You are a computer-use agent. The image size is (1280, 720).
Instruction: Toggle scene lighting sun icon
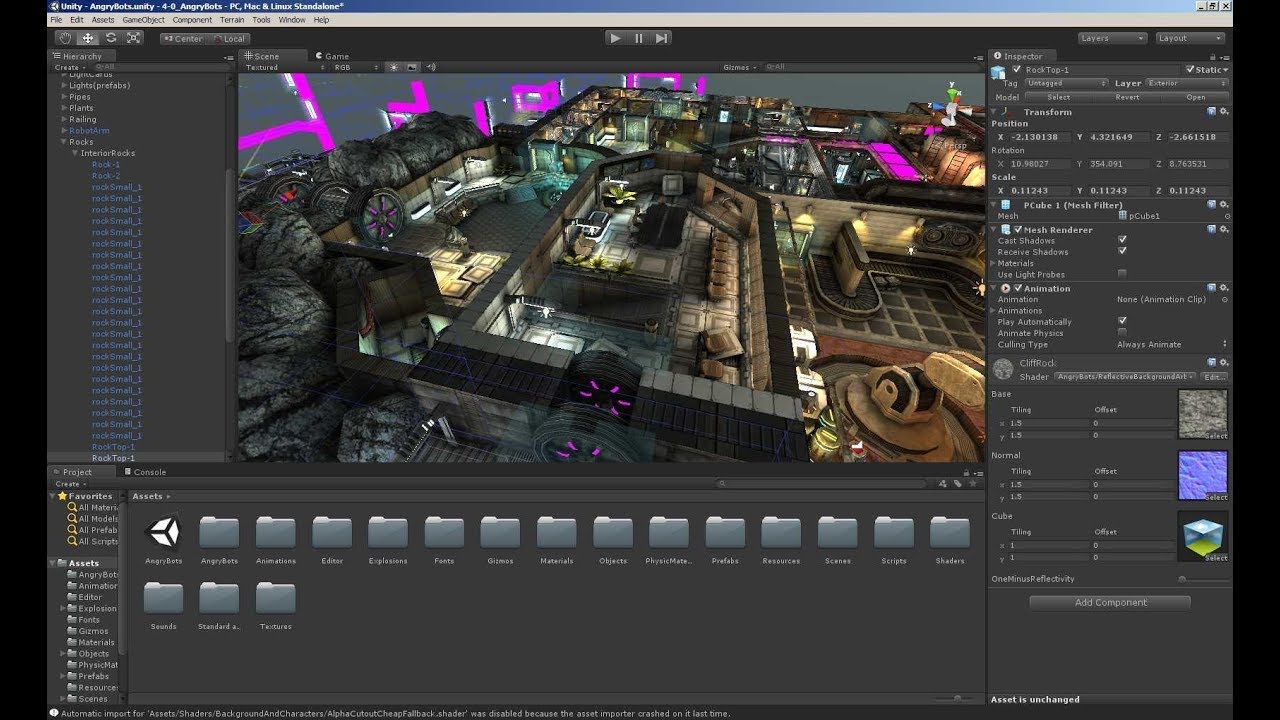(394, 67)
